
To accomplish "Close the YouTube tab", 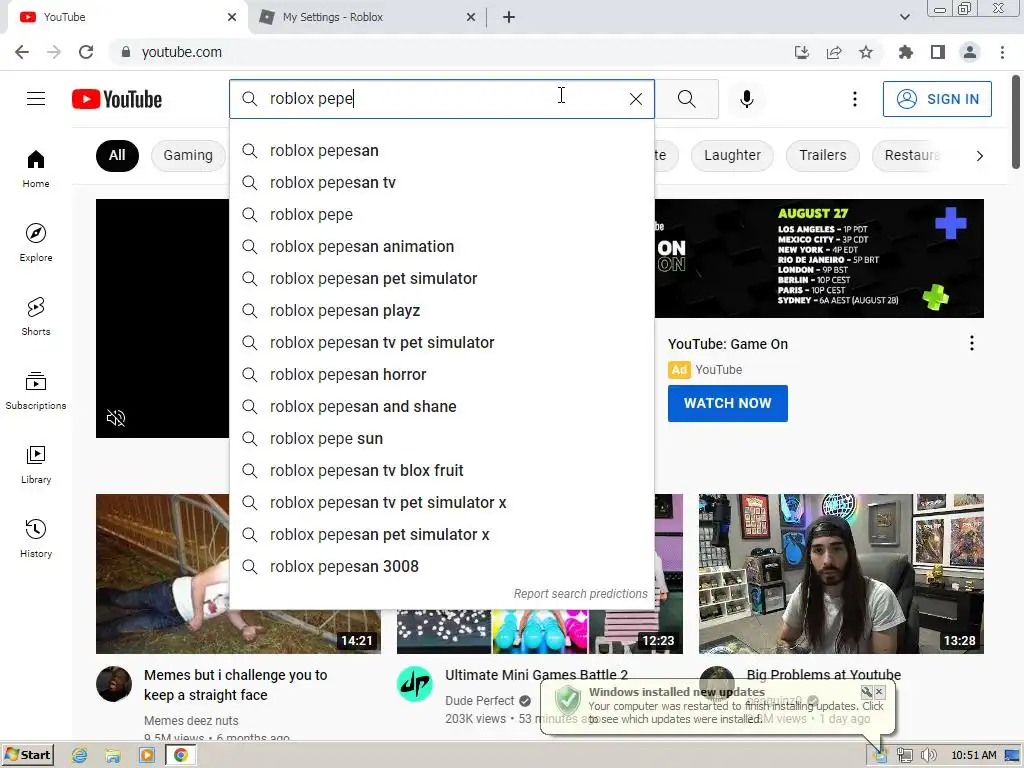I will (231, 17).
